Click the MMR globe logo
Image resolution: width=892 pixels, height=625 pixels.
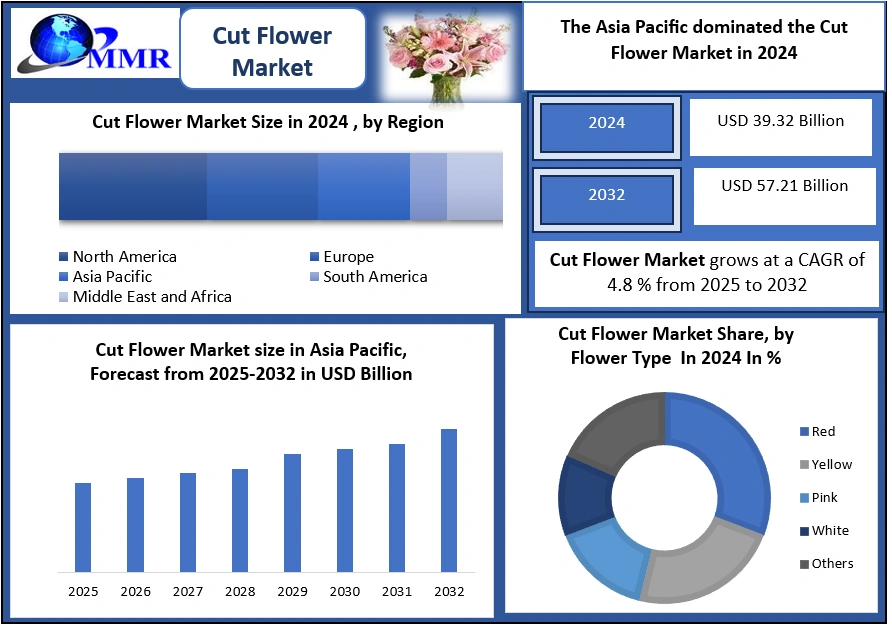point(92,45)
